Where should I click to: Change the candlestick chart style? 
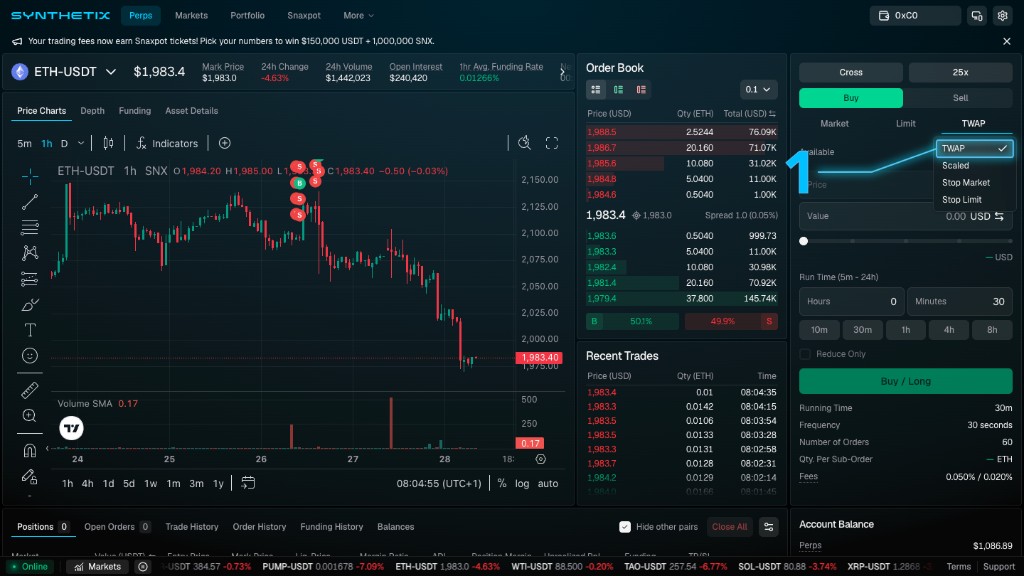108,143
